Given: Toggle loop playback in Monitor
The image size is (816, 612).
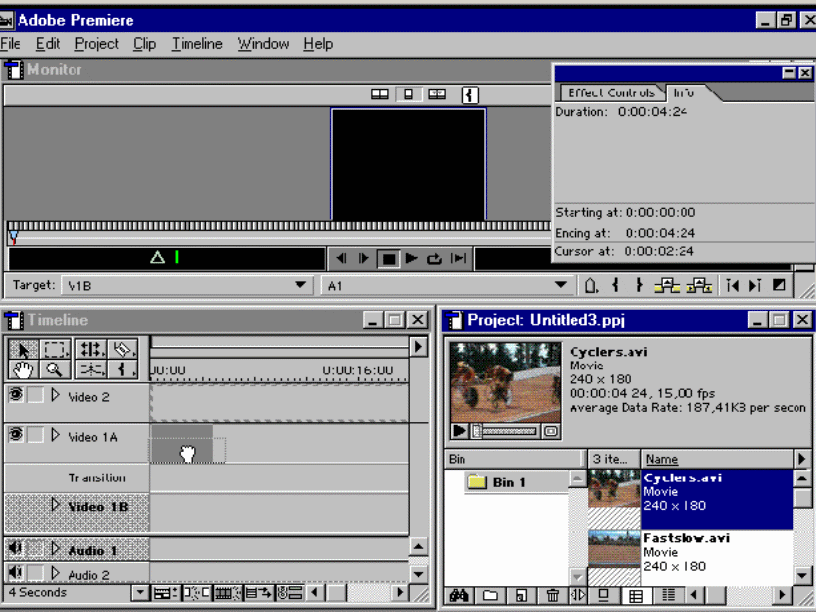Looking at the screenshot, I should [434, 258].
